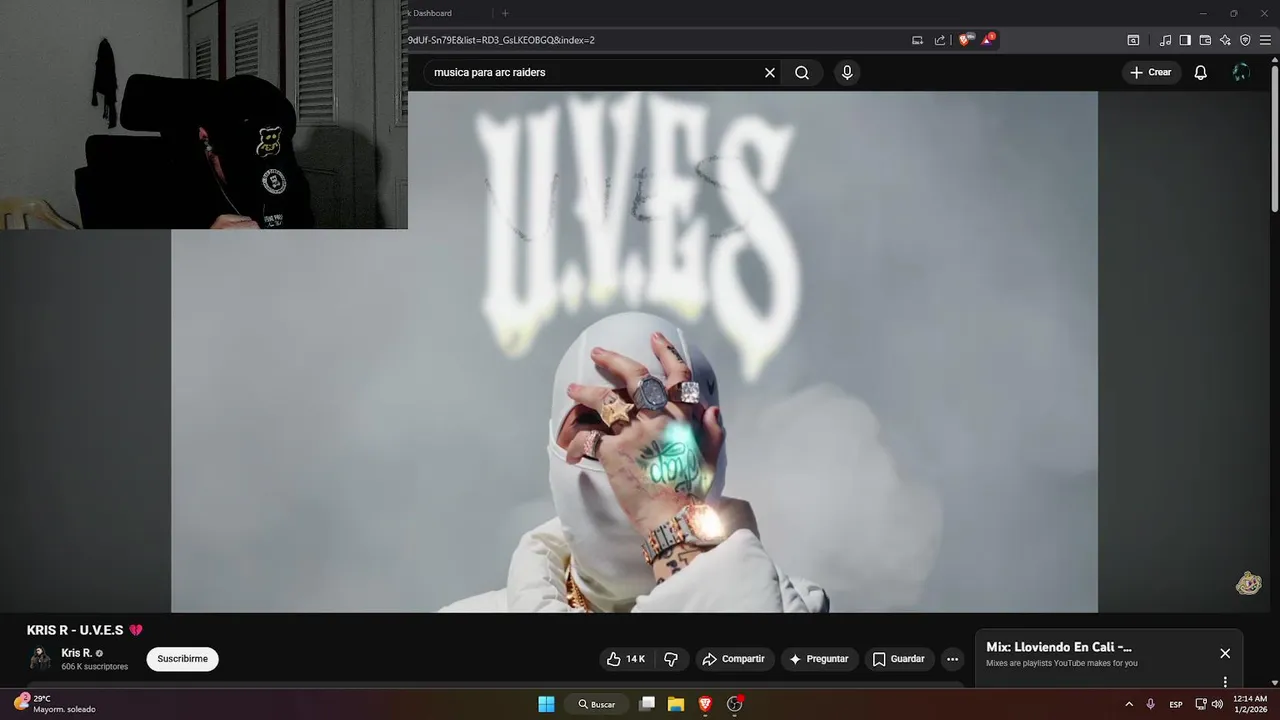Expand hidden system tray icons chevron
The width and height of the screenshot is (1280, 720).
point(1129,704)
